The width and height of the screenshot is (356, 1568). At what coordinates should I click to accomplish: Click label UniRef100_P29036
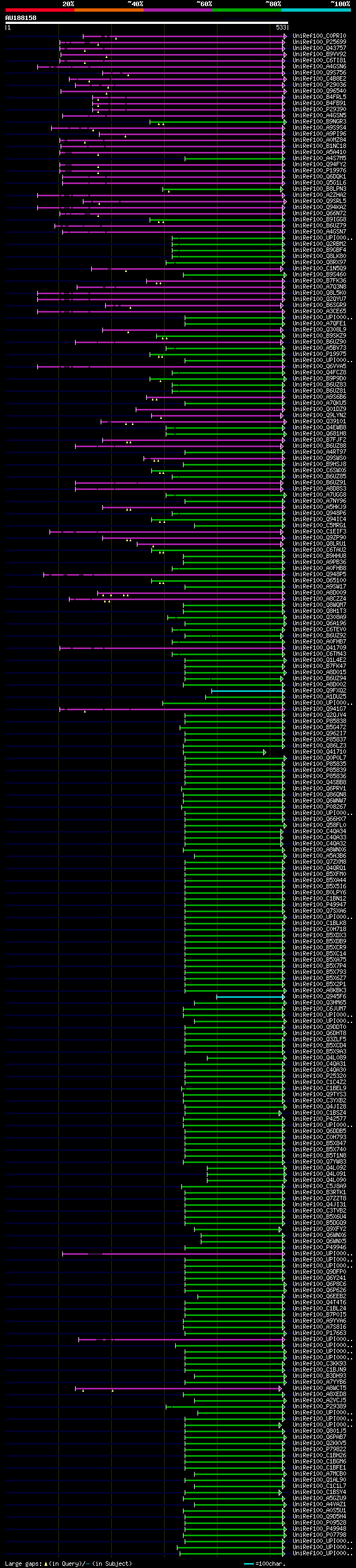point(319,85)
